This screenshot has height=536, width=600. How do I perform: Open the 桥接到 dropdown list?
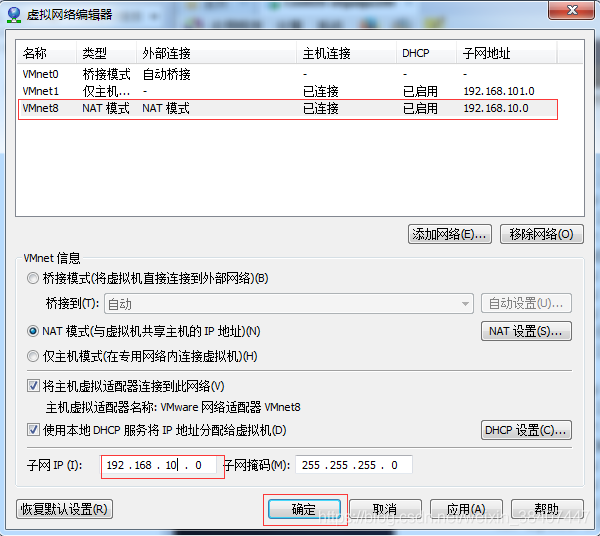click(x=289, y=304)
